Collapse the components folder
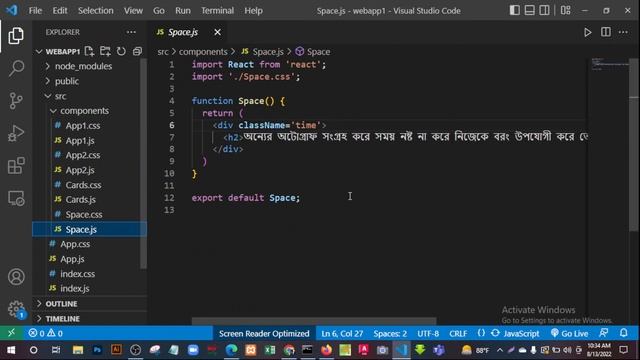 pyautogui.click(x=84, y=111)
